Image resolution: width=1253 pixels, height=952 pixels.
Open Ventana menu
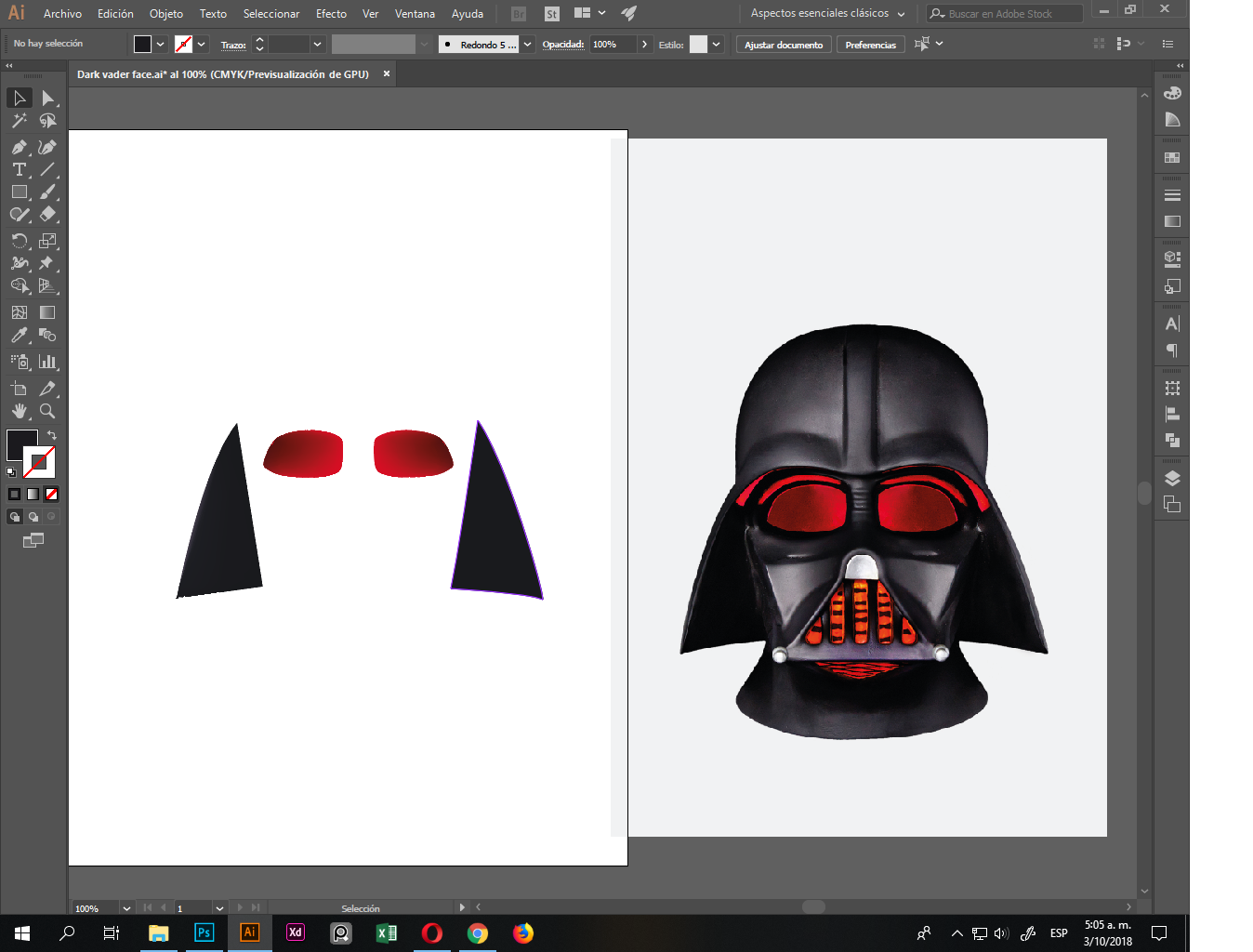click(x=415, y=14)
